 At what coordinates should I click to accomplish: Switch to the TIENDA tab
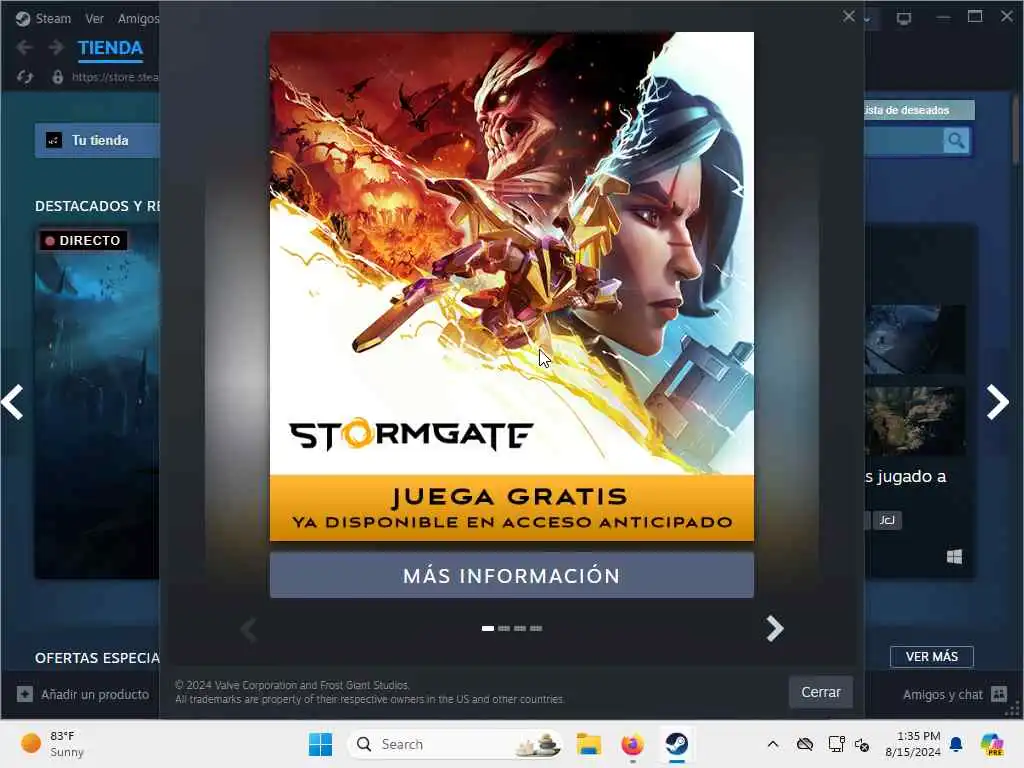point(110,48)
